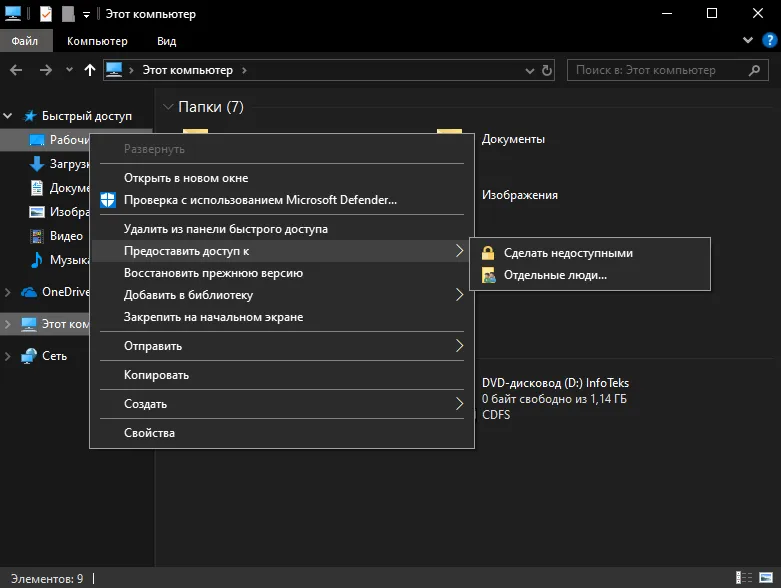
Task: Switch to details view icon in status bar
Action: [744, 578]
